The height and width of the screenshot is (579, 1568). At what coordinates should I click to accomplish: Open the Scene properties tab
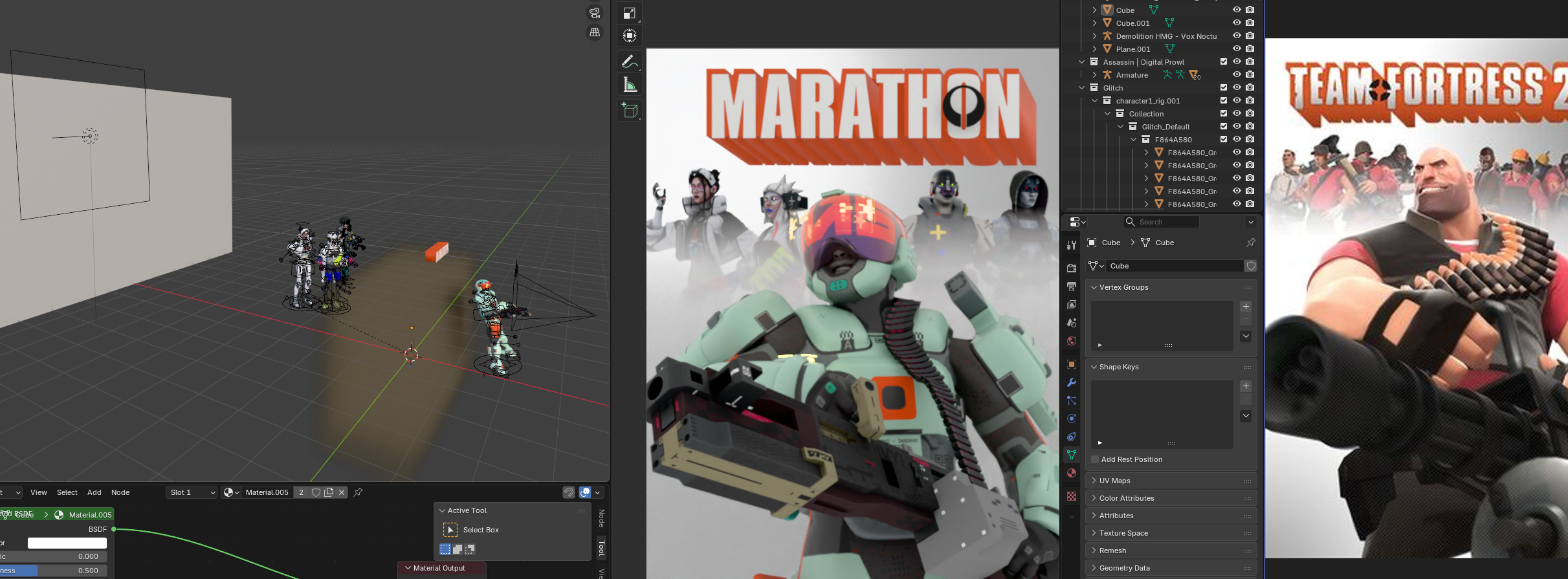pyautogui.click(x=1072, y=322)
